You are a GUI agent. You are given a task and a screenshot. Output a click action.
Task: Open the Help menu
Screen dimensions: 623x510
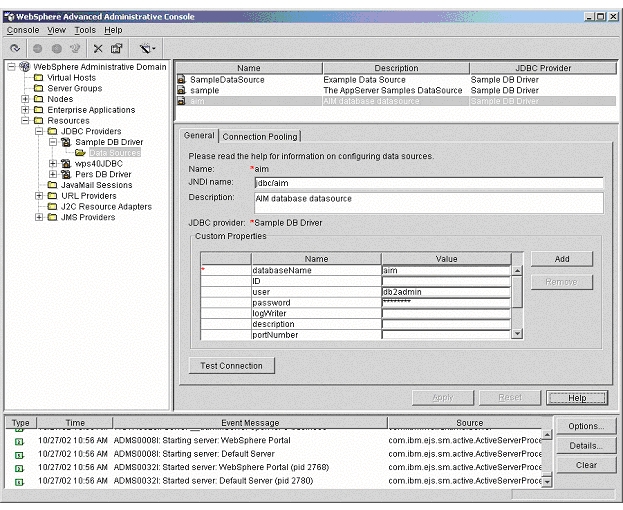[113, 30]
